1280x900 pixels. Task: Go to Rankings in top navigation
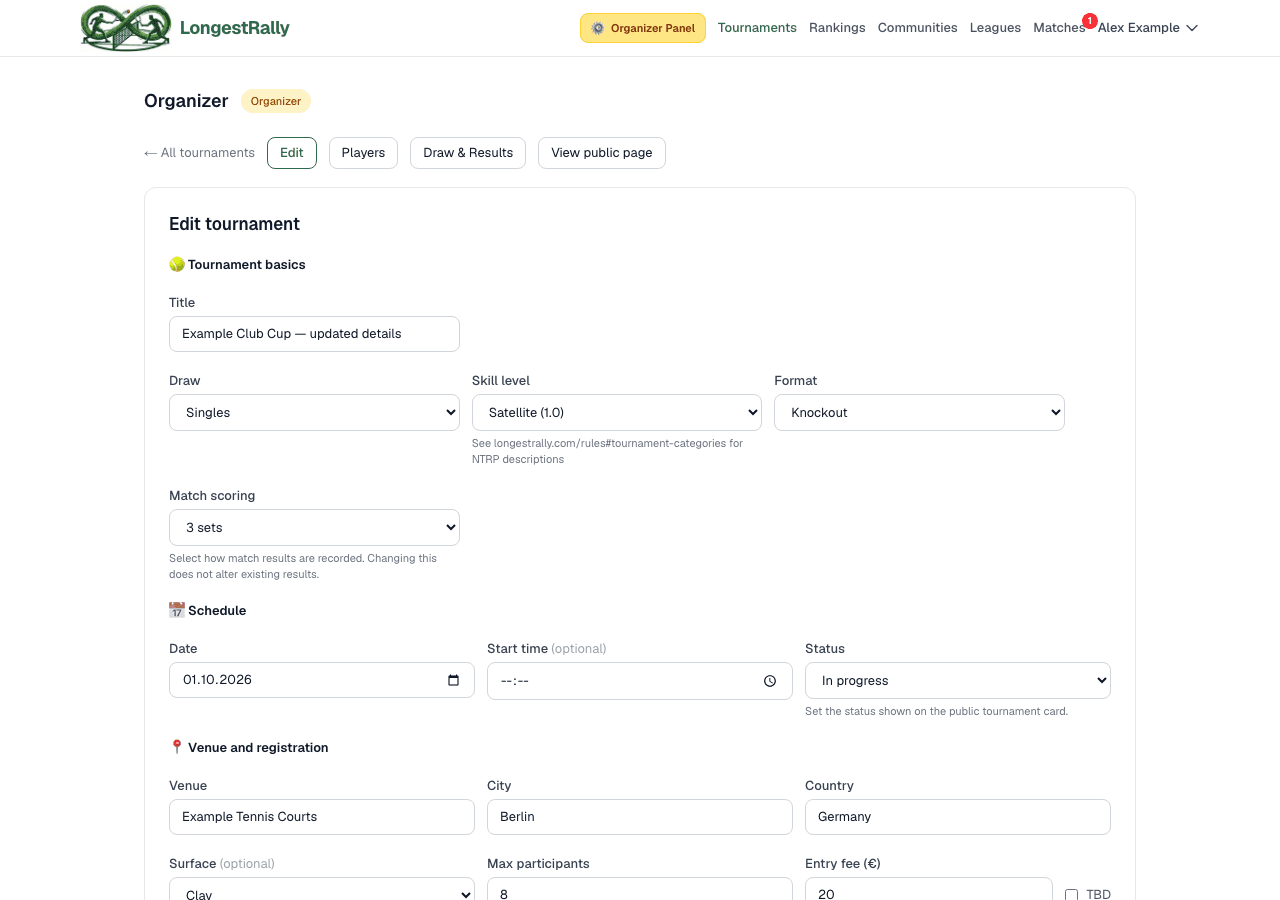[x=837, y=28]
